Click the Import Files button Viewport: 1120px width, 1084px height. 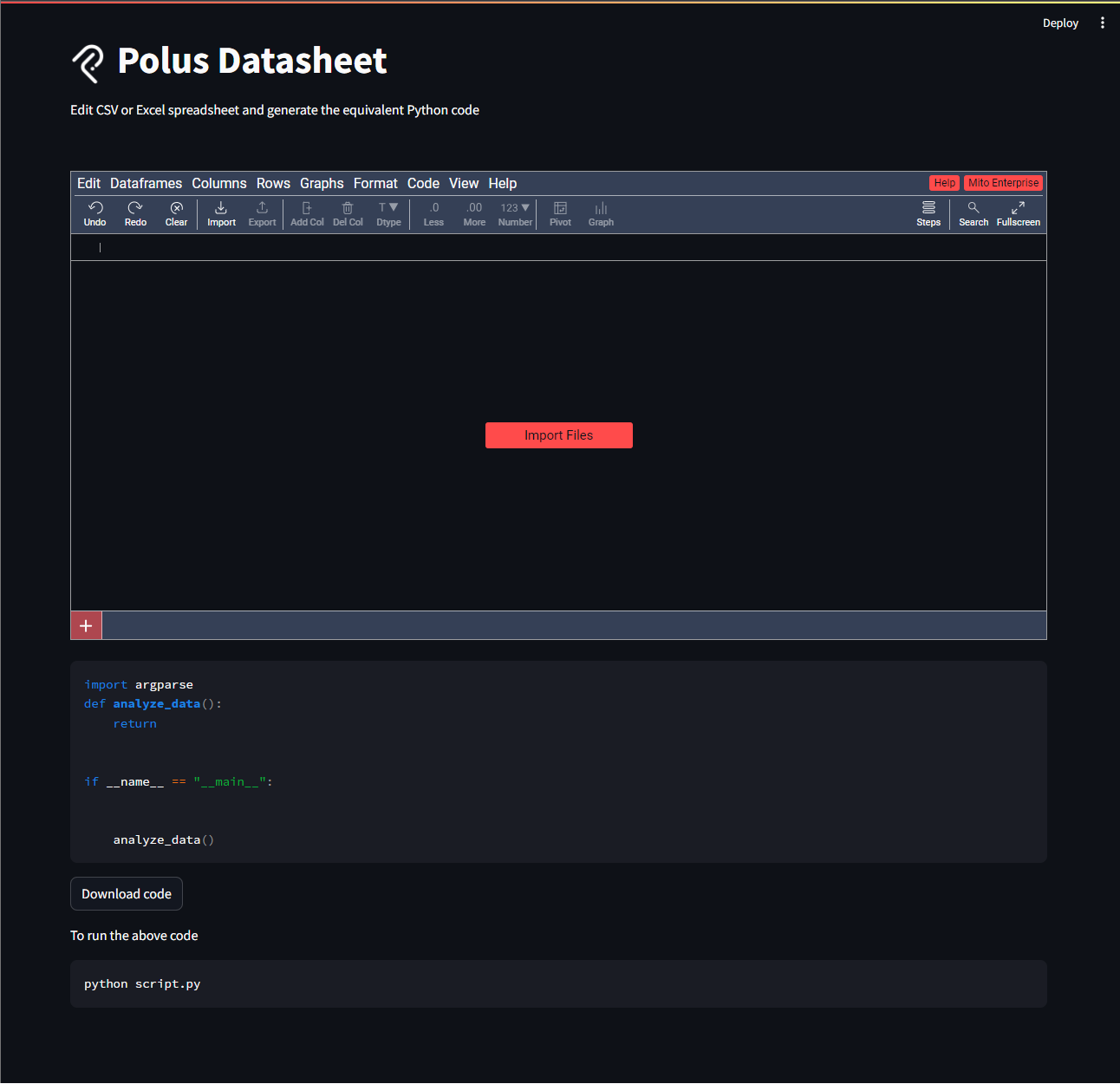pos(559,435)
